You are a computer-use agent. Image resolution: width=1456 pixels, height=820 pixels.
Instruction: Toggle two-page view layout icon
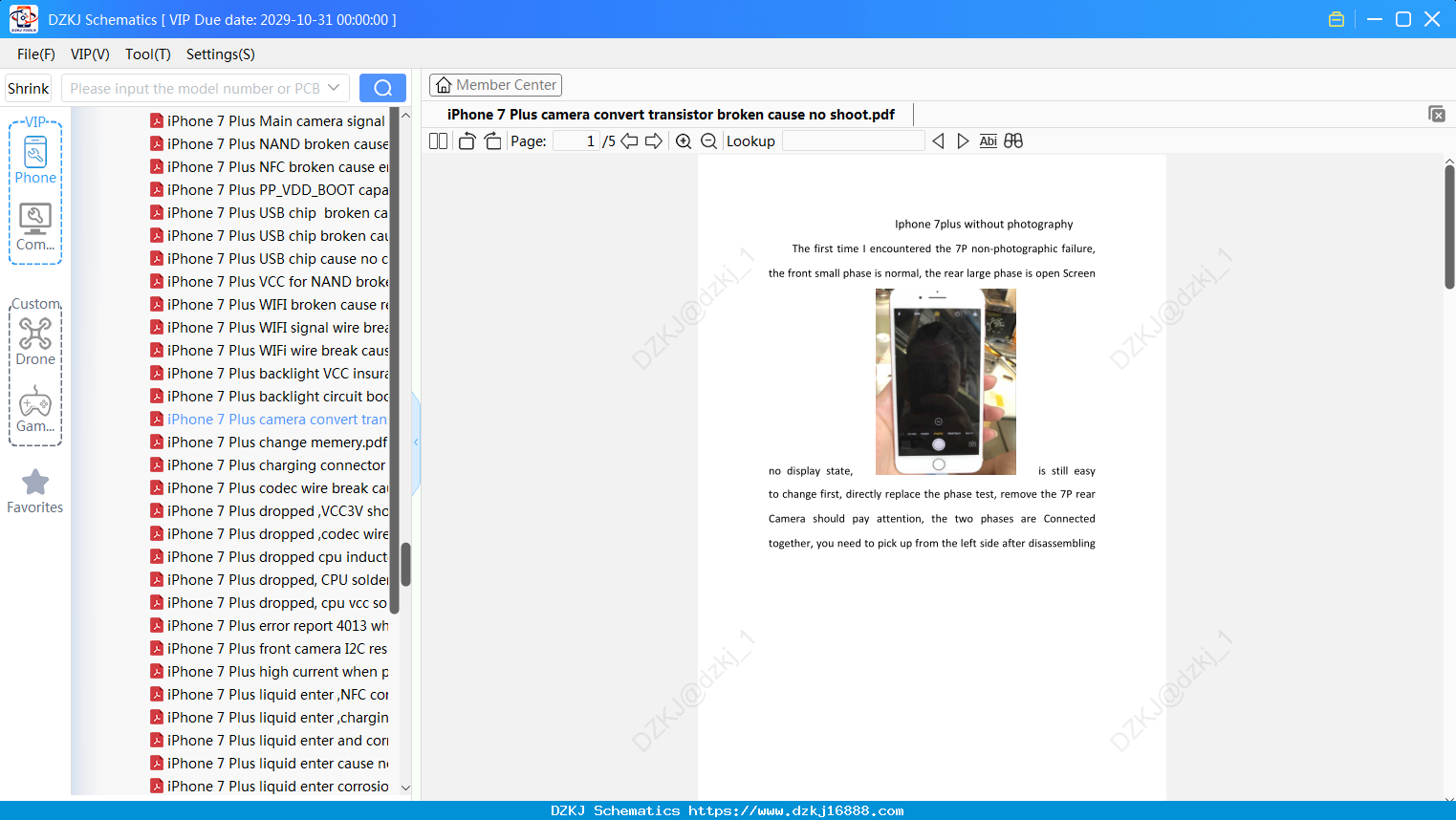(438, 141)
